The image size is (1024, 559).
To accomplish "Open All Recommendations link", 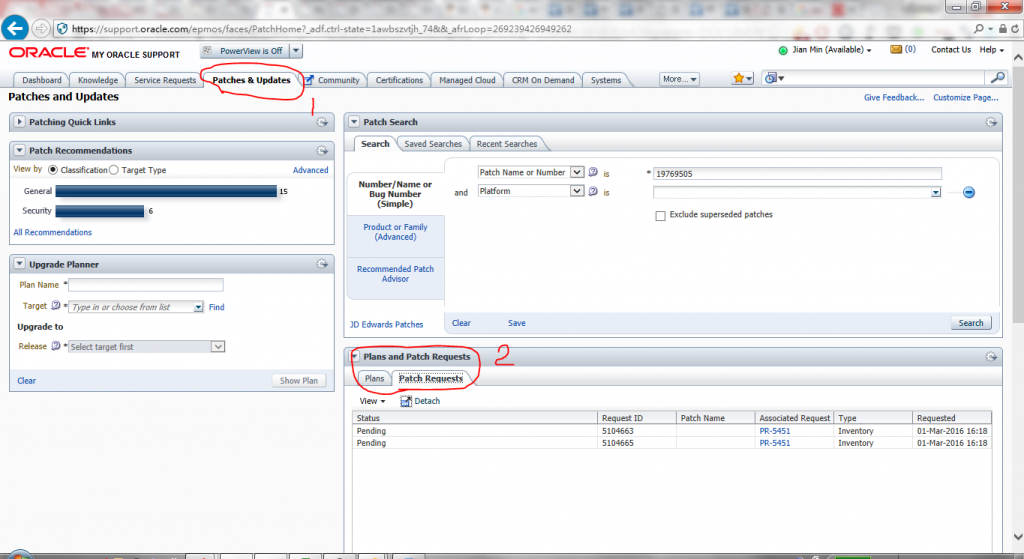I will tap(53, 232).
